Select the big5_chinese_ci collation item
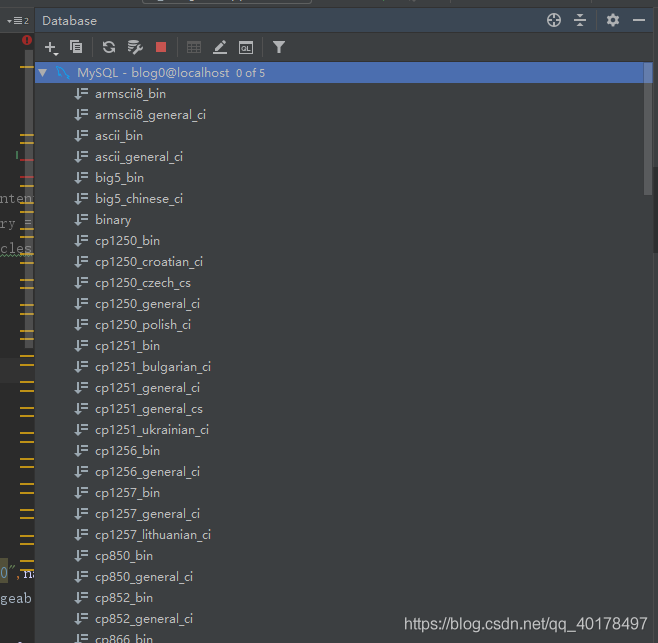The height and width of the screenshot is (643, 658). [x=138, y=199]
